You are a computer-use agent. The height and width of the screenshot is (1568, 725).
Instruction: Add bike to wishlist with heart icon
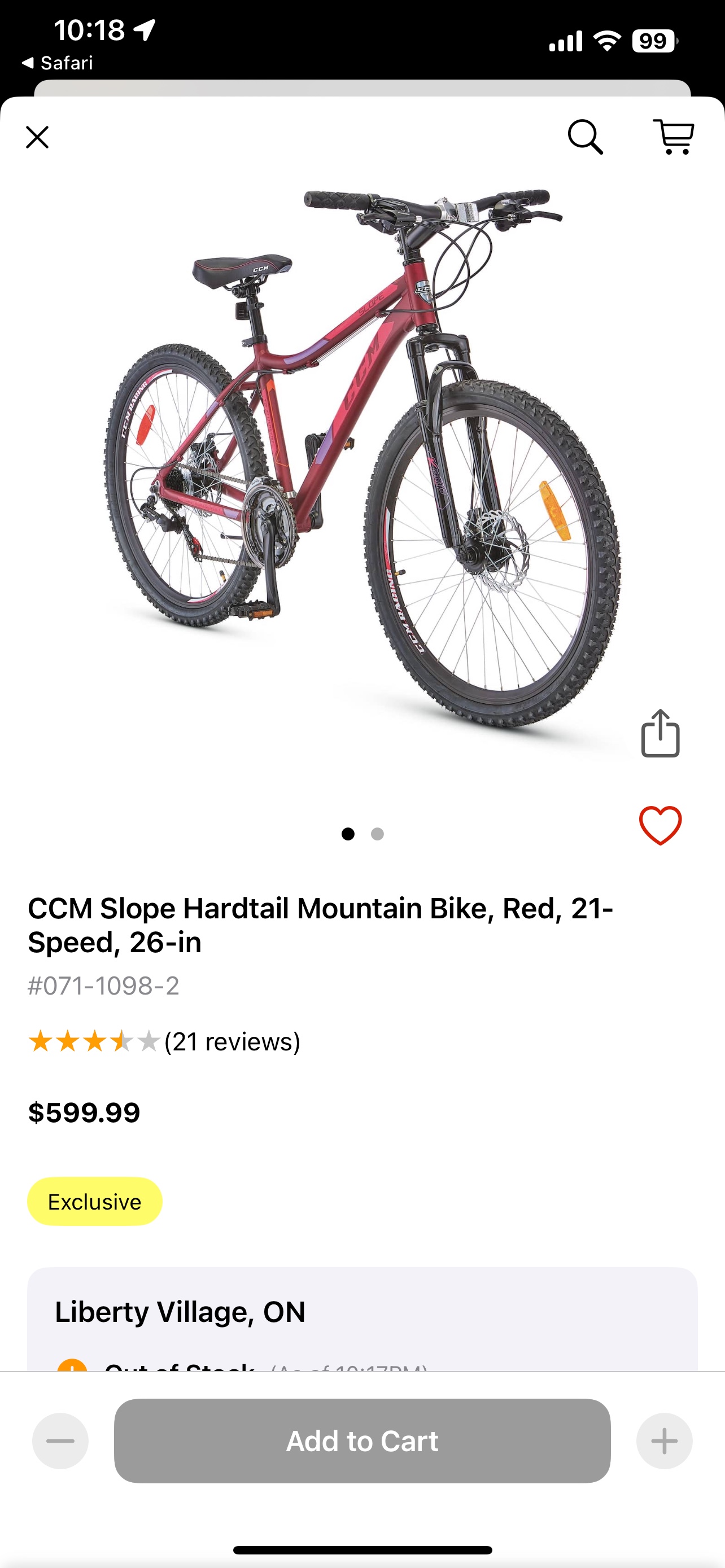click(x=661, y=825)
